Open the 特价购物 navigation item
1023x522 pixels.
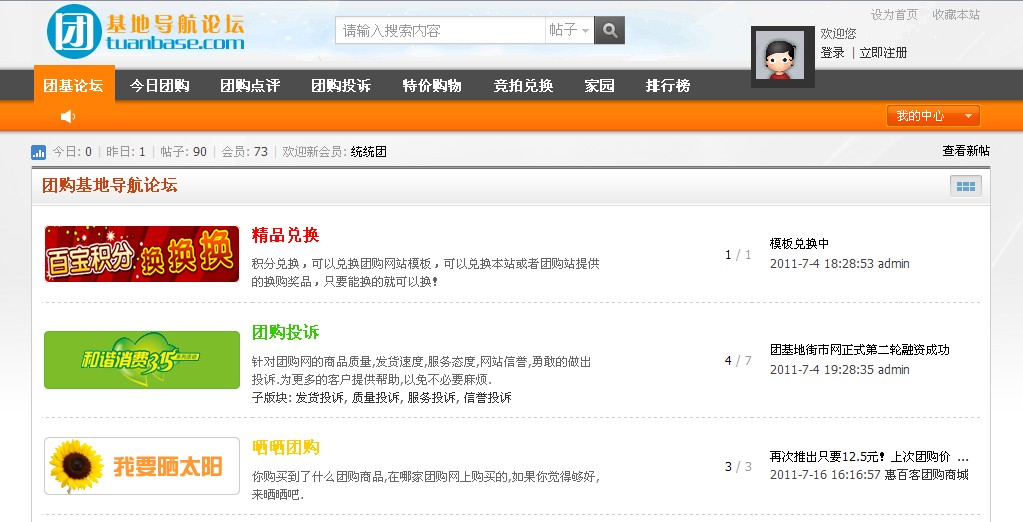click(432, 85)
